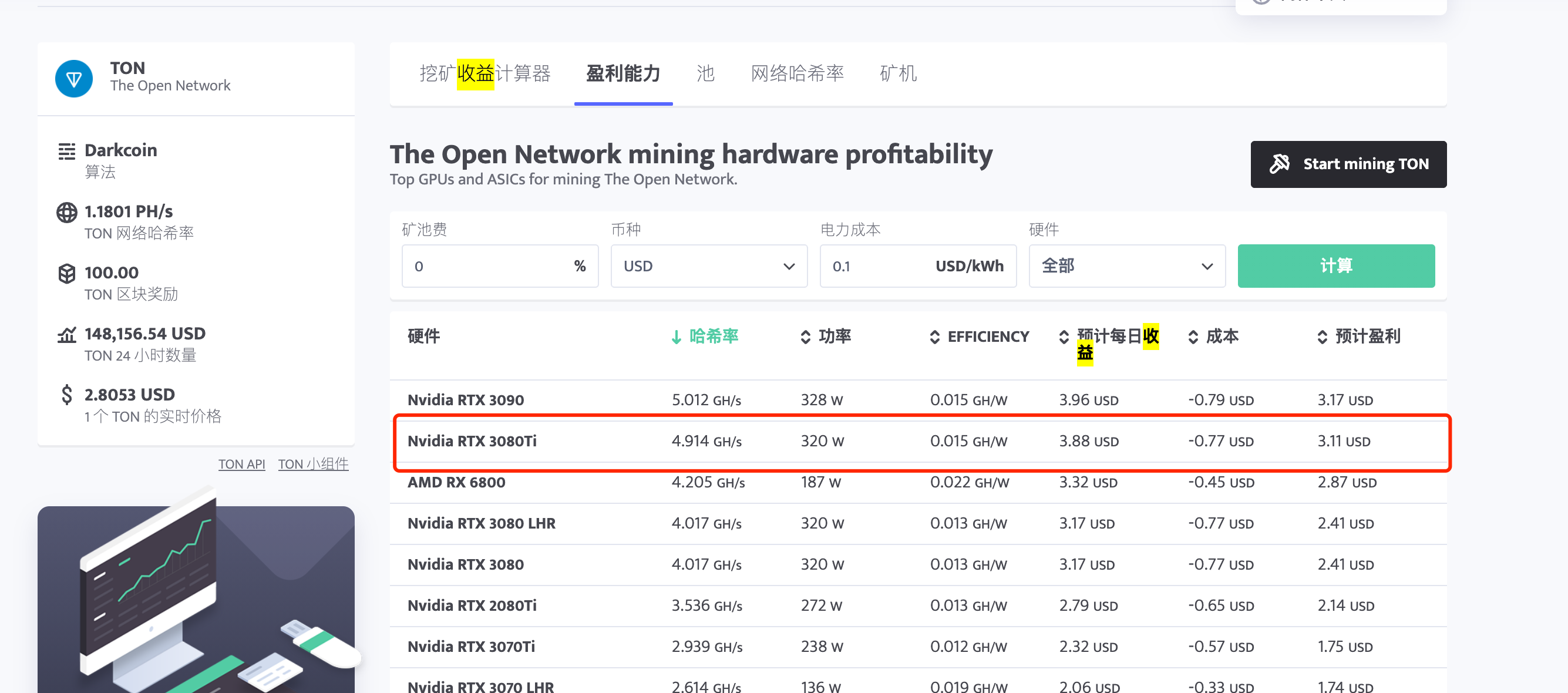Viewport: 1568px width, 693px height.
Task: Click the chart icon beside 148,156.54 USD
Action: coord(66,334)
